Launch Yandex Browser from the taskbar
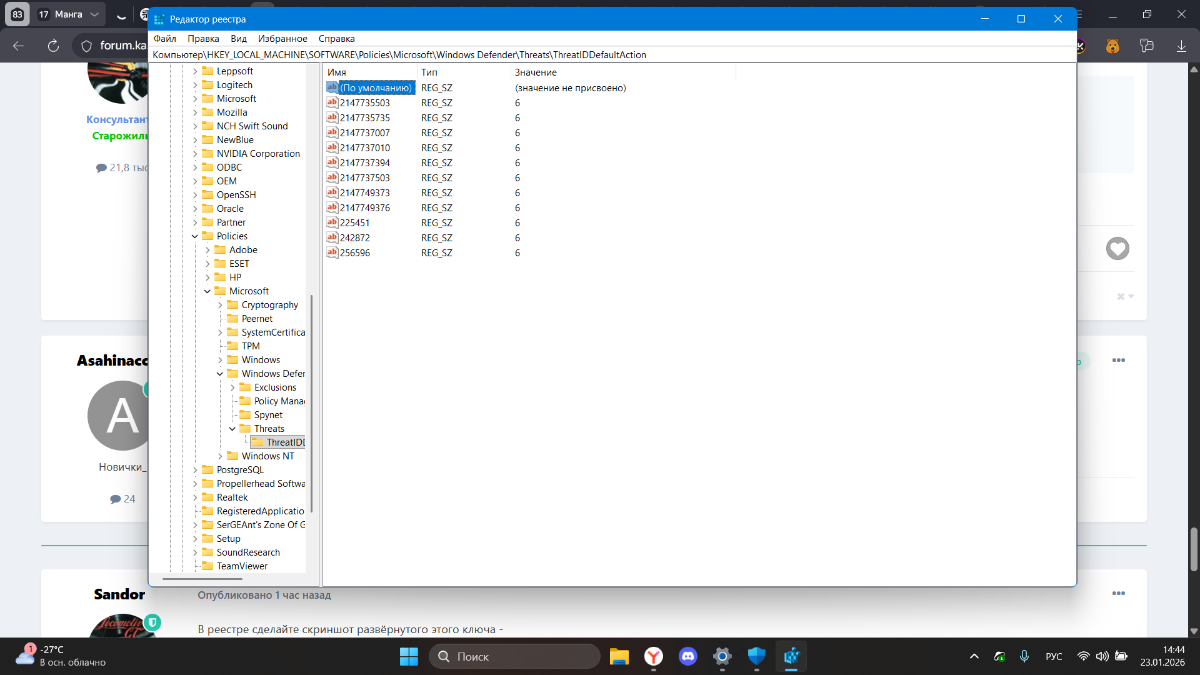The height and width of the screenshot is (675, 1200). (652, 657)
